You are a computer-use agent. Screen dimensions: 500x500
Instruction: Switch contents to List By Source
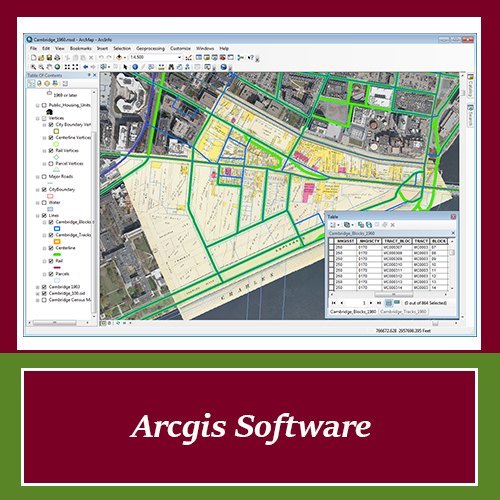[x=39, y=83]
